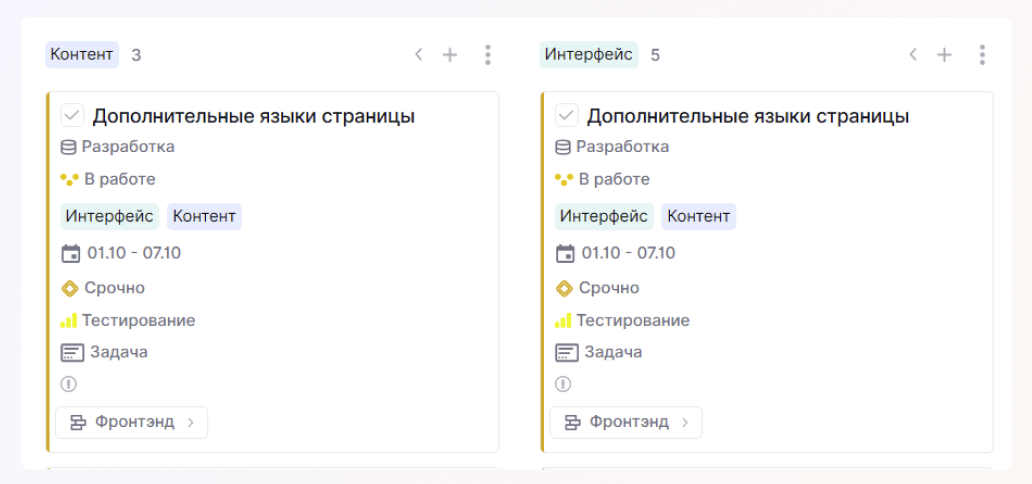
Task: Open task title in Контент column card
Action: (253, 116)
